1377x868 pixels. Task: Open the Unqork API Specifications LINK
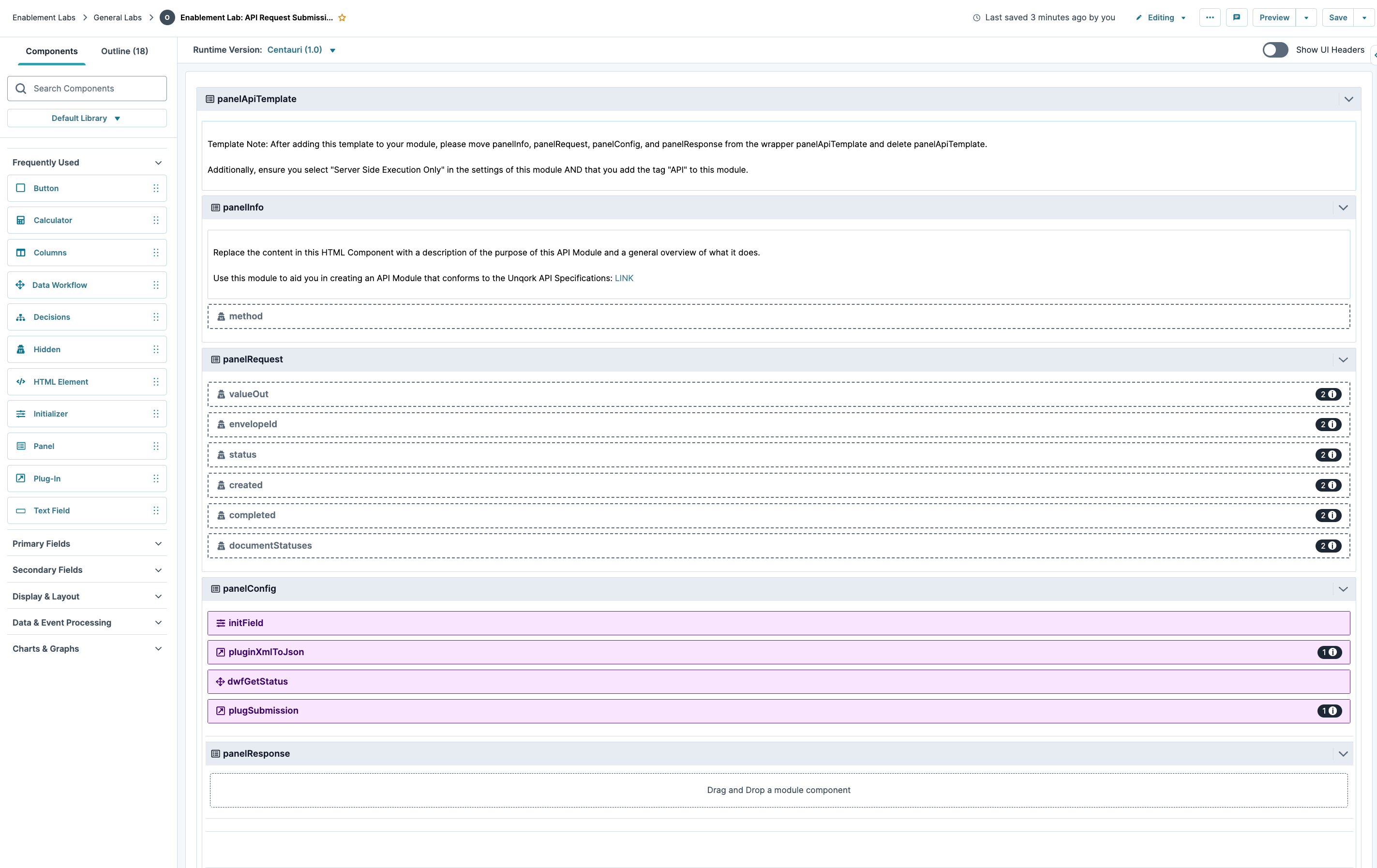point(623,279)
